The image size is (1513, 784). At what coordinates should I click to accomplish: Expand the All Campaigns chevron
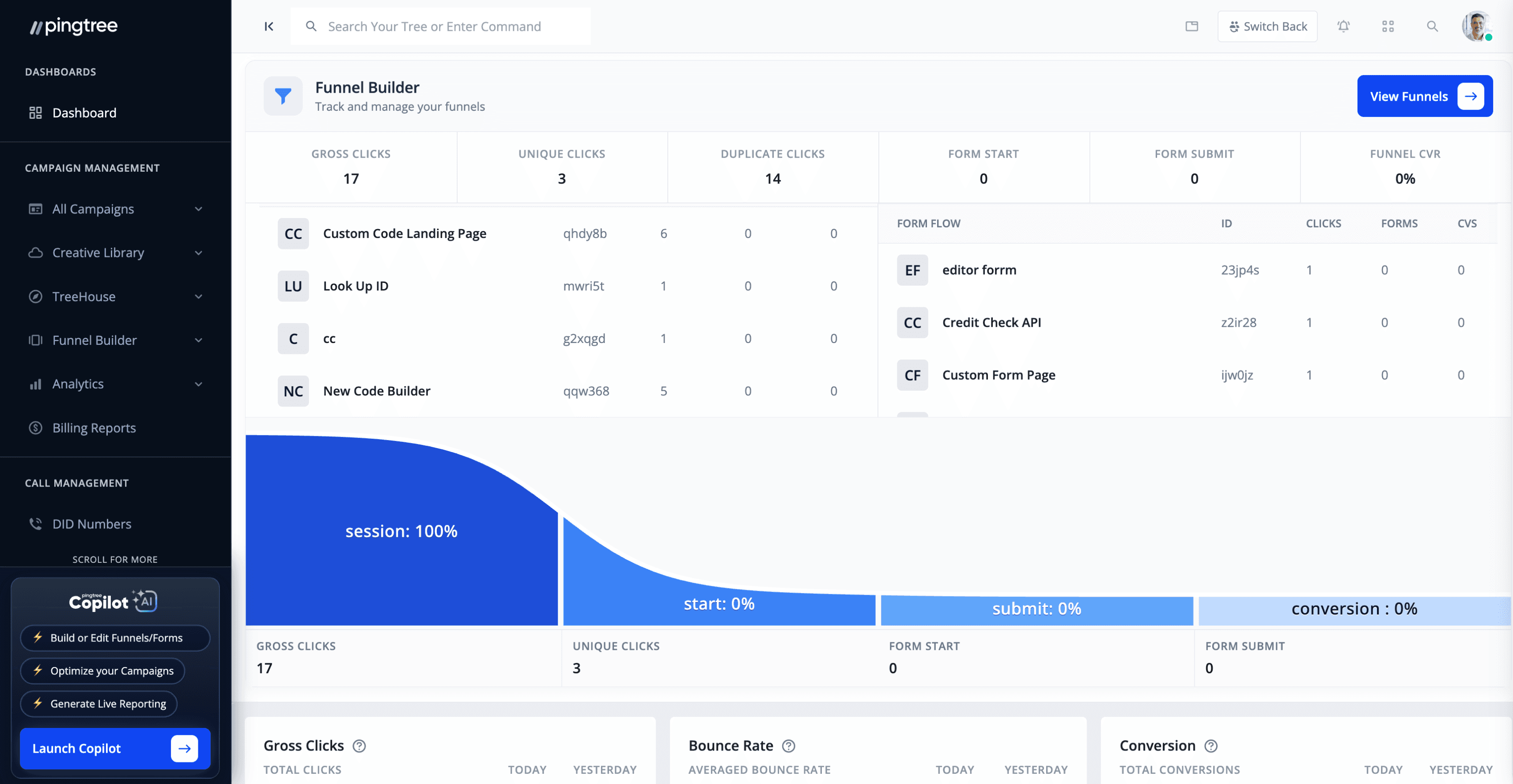pyautogui.click(x=199, y=208)
